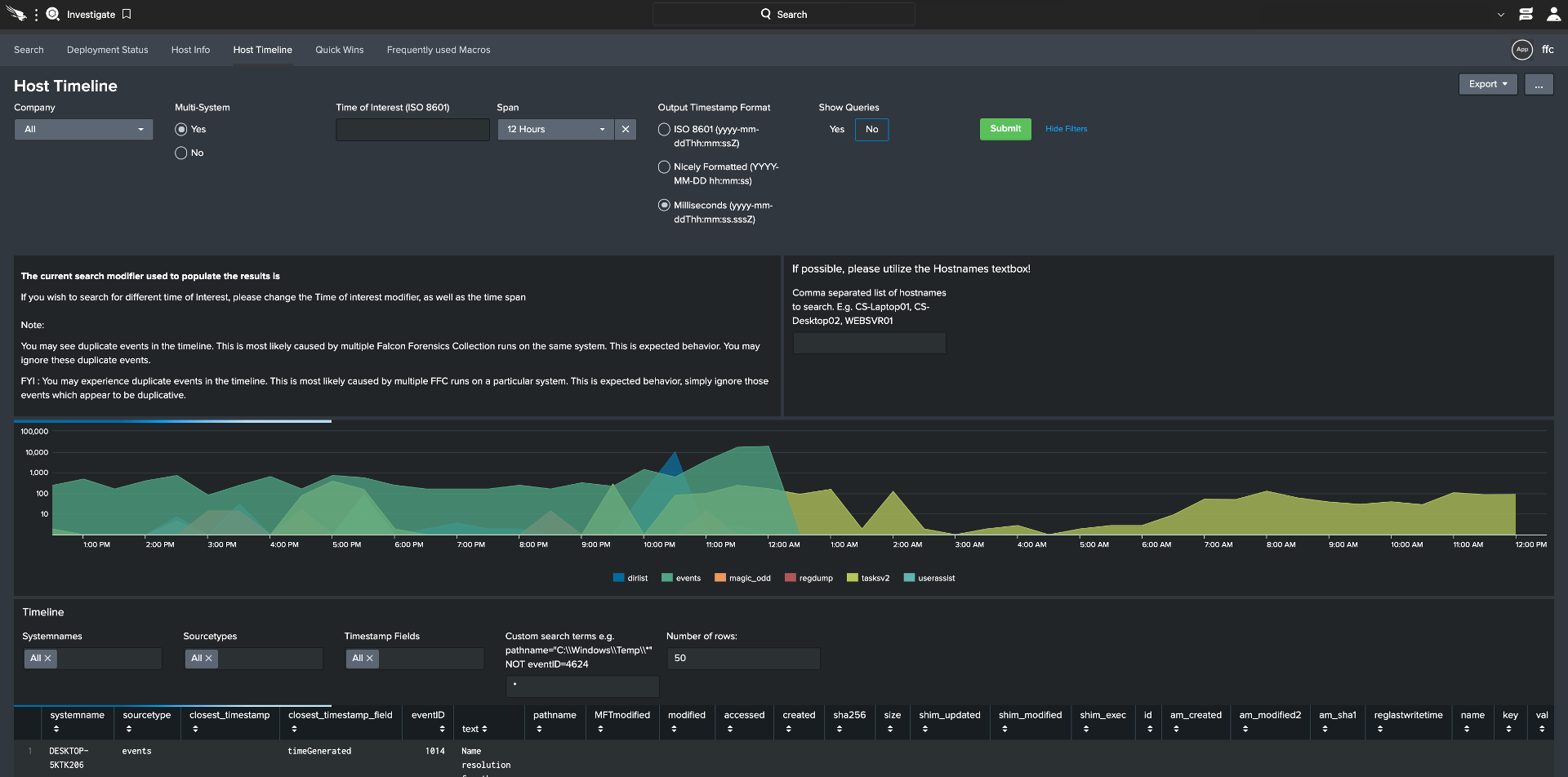This screenshot has height=777, width=1568.
Task: Open the vertical dots menu beside the logo
Action: click(35, 14)
